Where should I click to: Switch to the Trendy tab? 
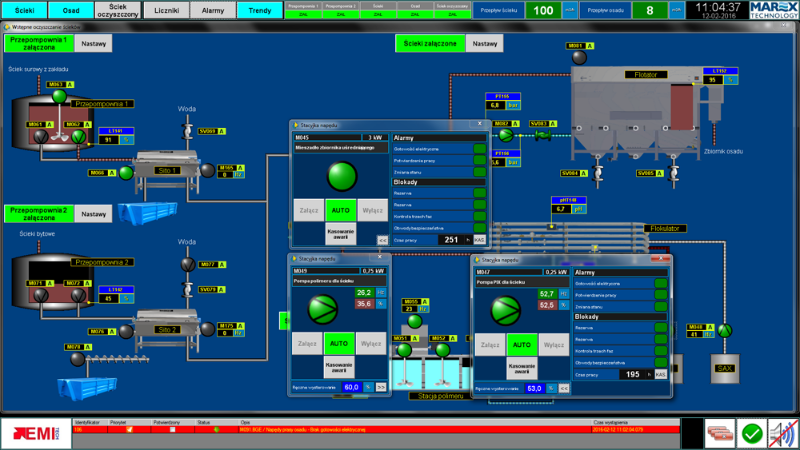click(260, 10)
